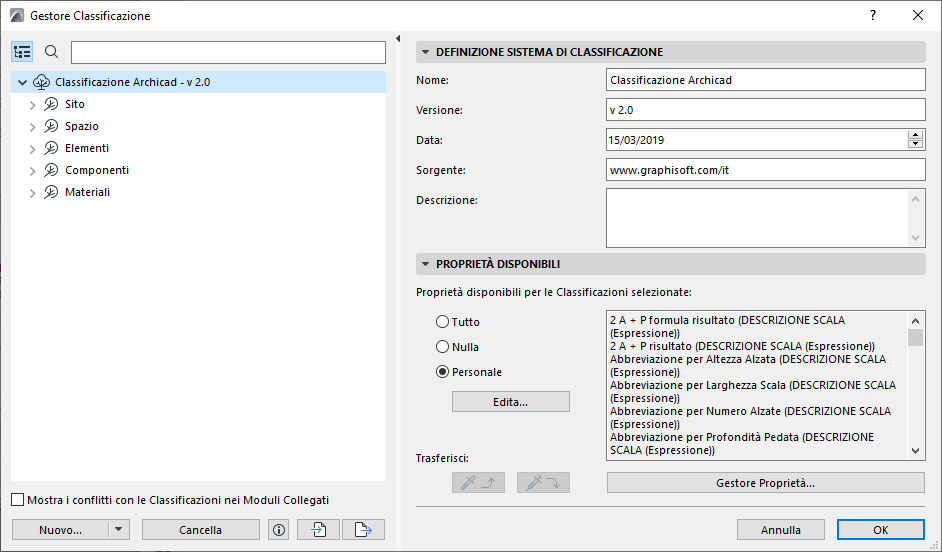Click the eyedropper pick-up transfer icon
The height and width of the screenshot is (552, 942).
[x=479, y=483]
